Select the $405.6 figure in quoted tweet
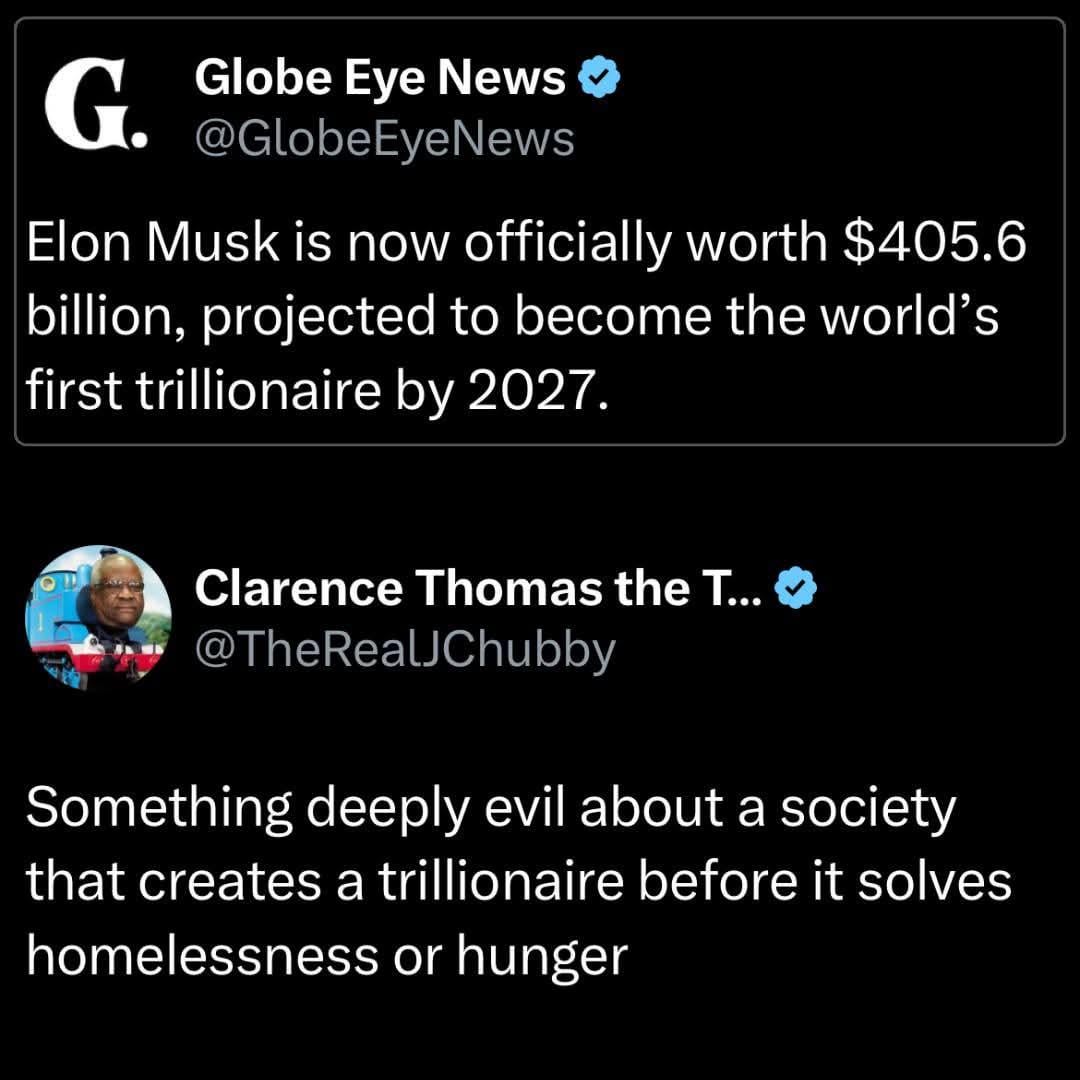Viewport: 1080px width, 1080px height. (935, 242)
